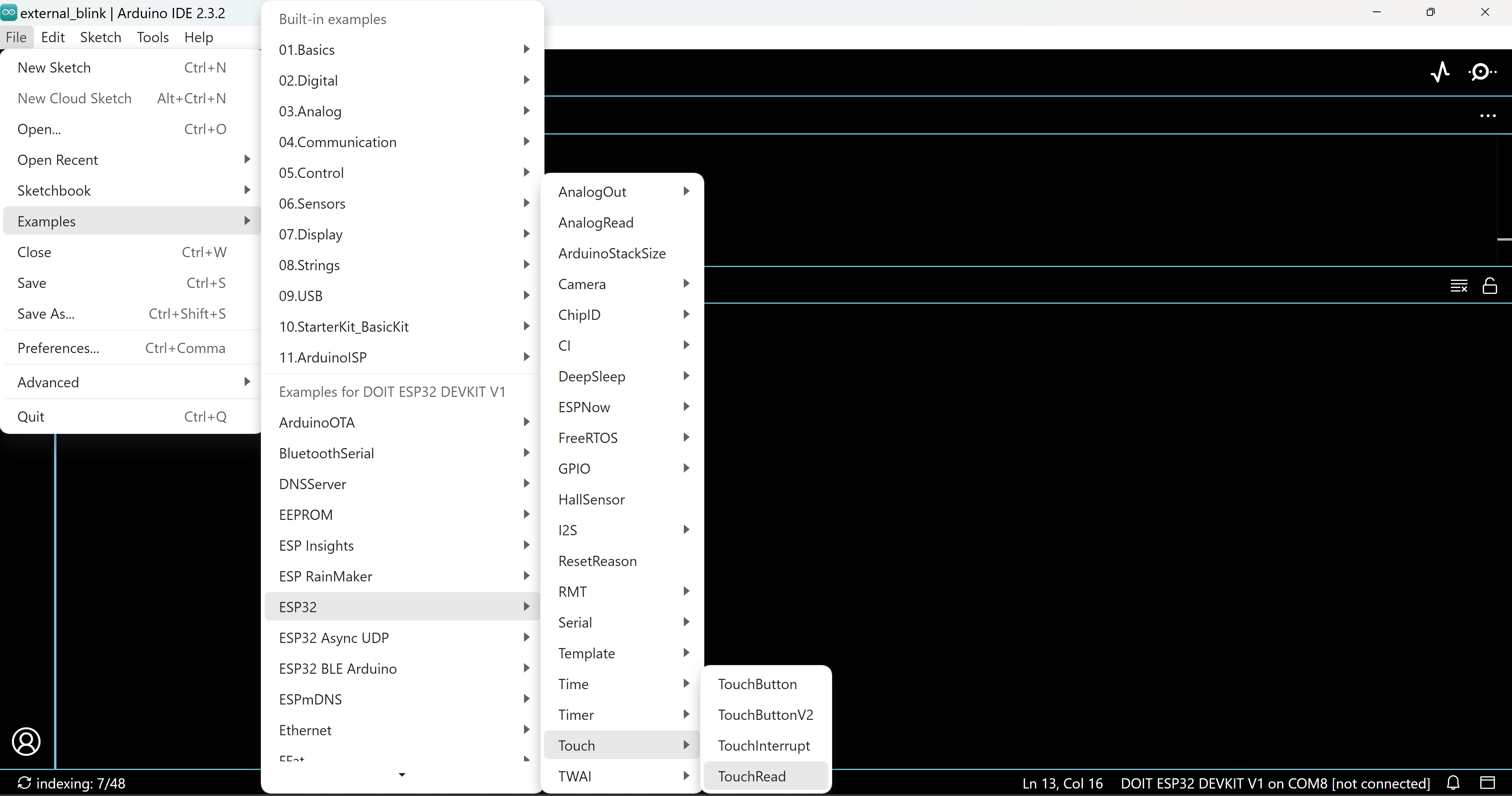
Task: Select the ESP32 examples entry
Action: (402, 607)
